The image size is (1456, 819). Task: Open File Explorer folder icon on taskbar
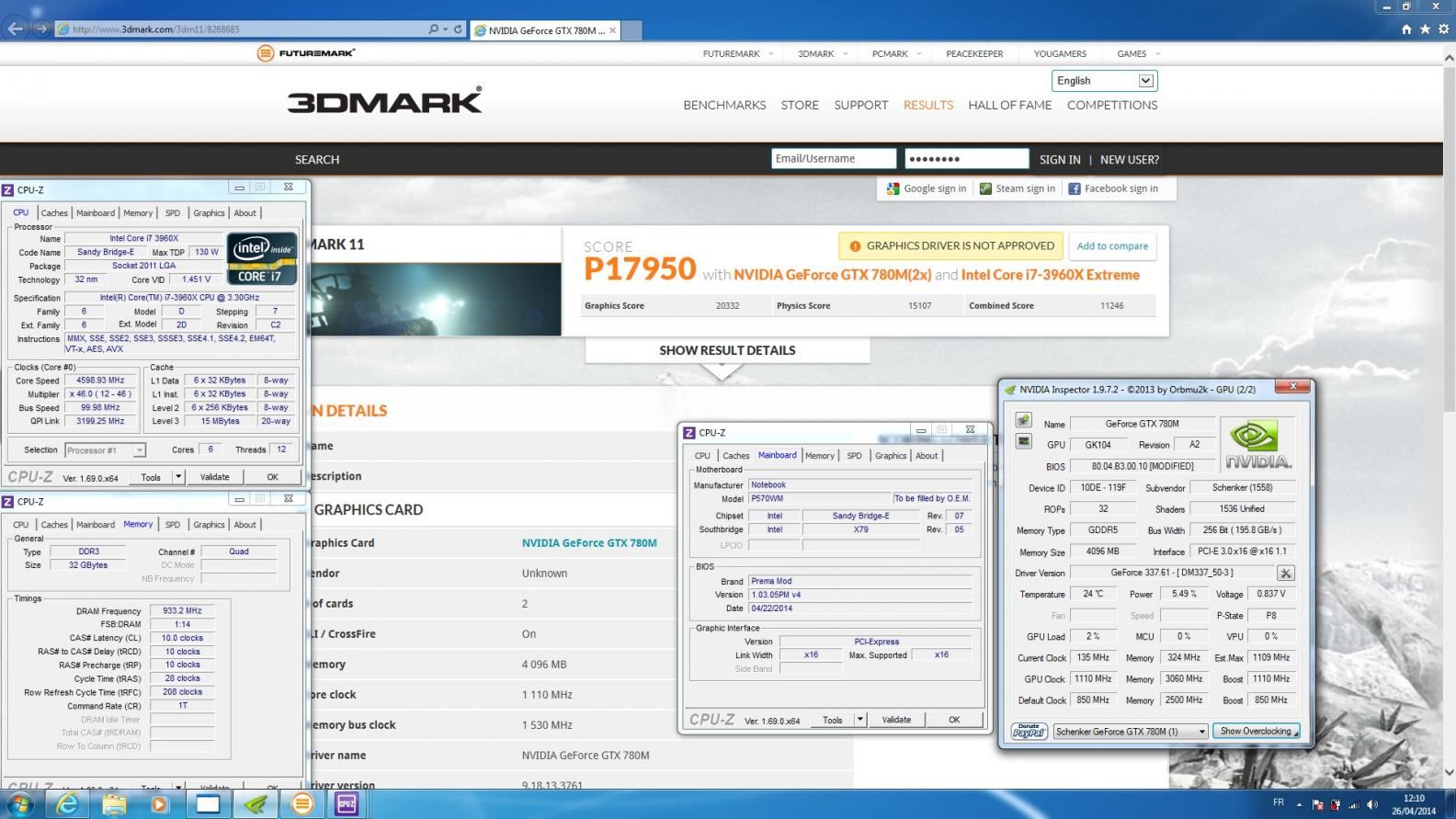pos(114,803)
